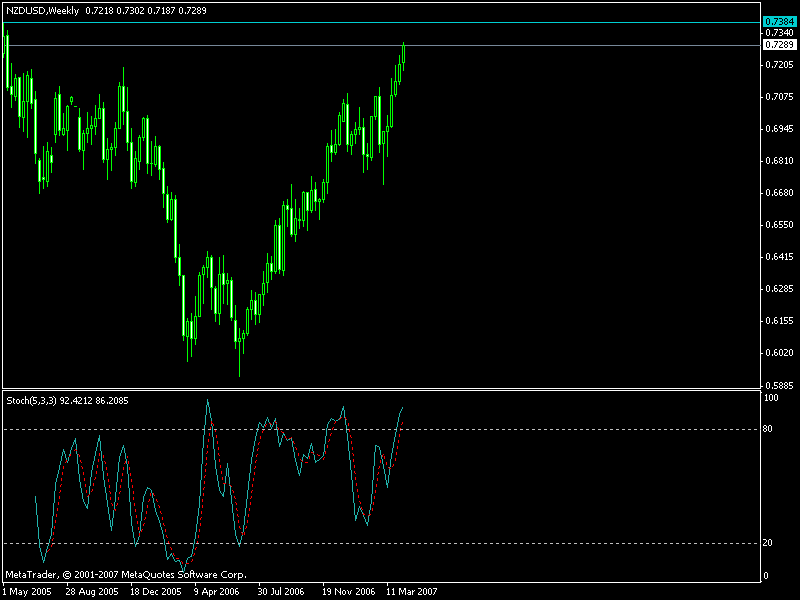Click the 28 Aug 2005 date label
The height and width of the screenshot is (600, 800).
[x=92, y=592]
